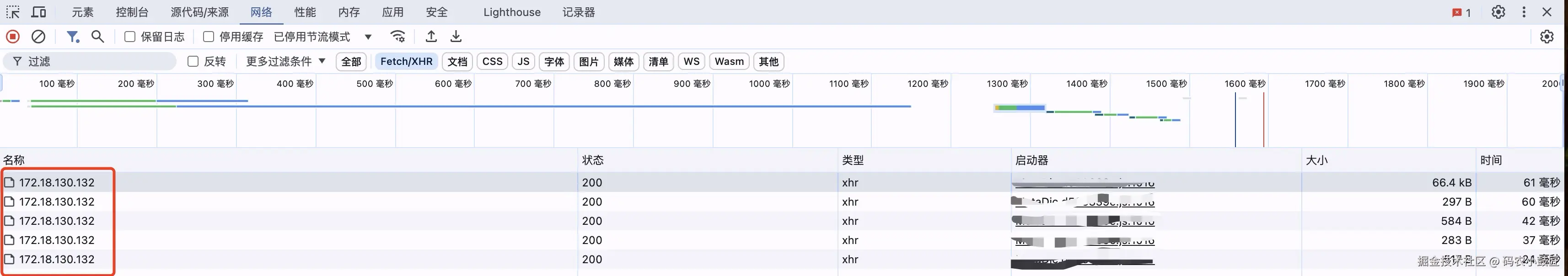The height and width of the screenshot is (276, 1568).
Task: Filter requests by JS
Action: point(523,61)
